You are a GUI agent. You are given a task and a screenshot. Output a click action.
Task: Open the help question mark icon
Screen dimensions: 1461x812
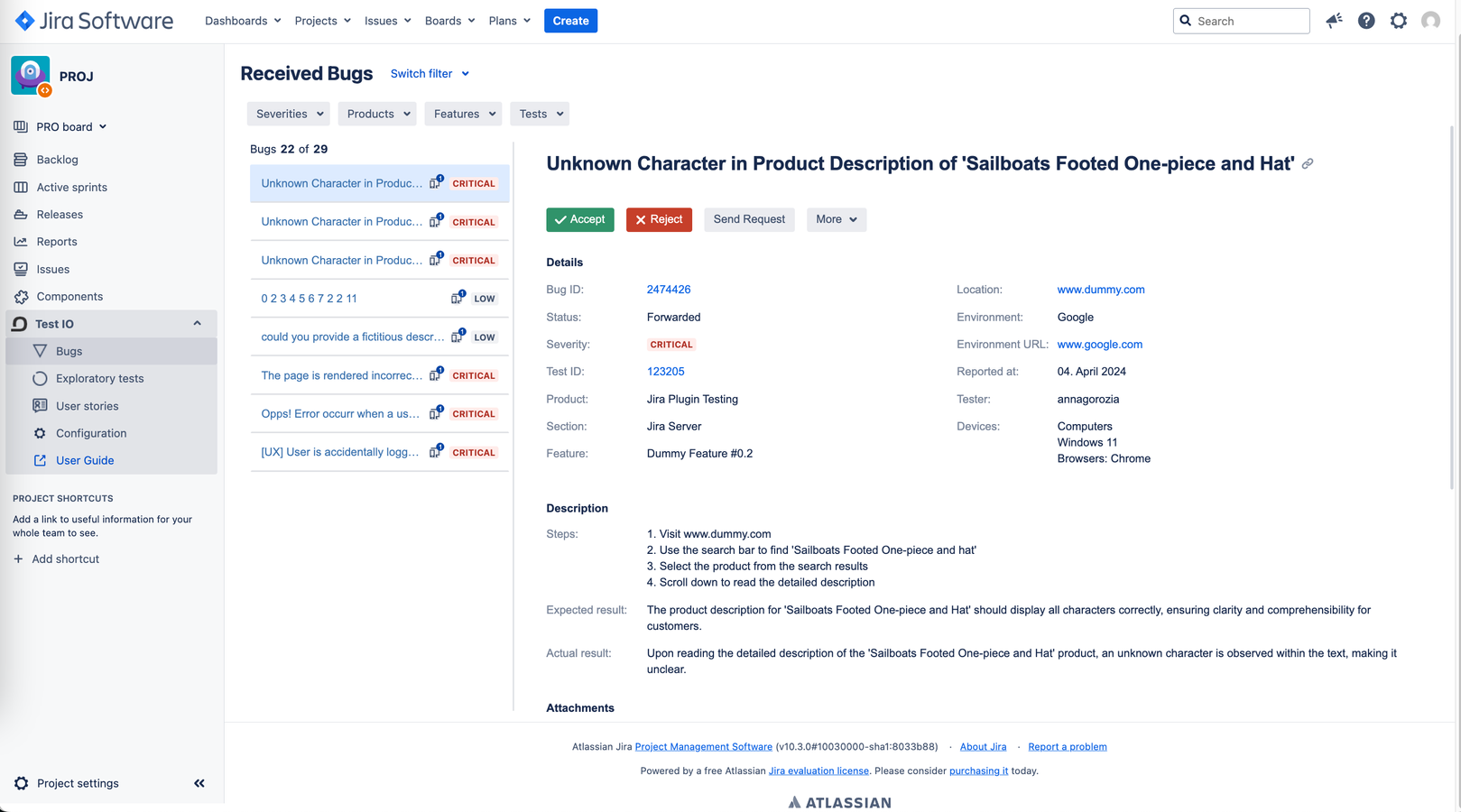[x=1366, y=21]
